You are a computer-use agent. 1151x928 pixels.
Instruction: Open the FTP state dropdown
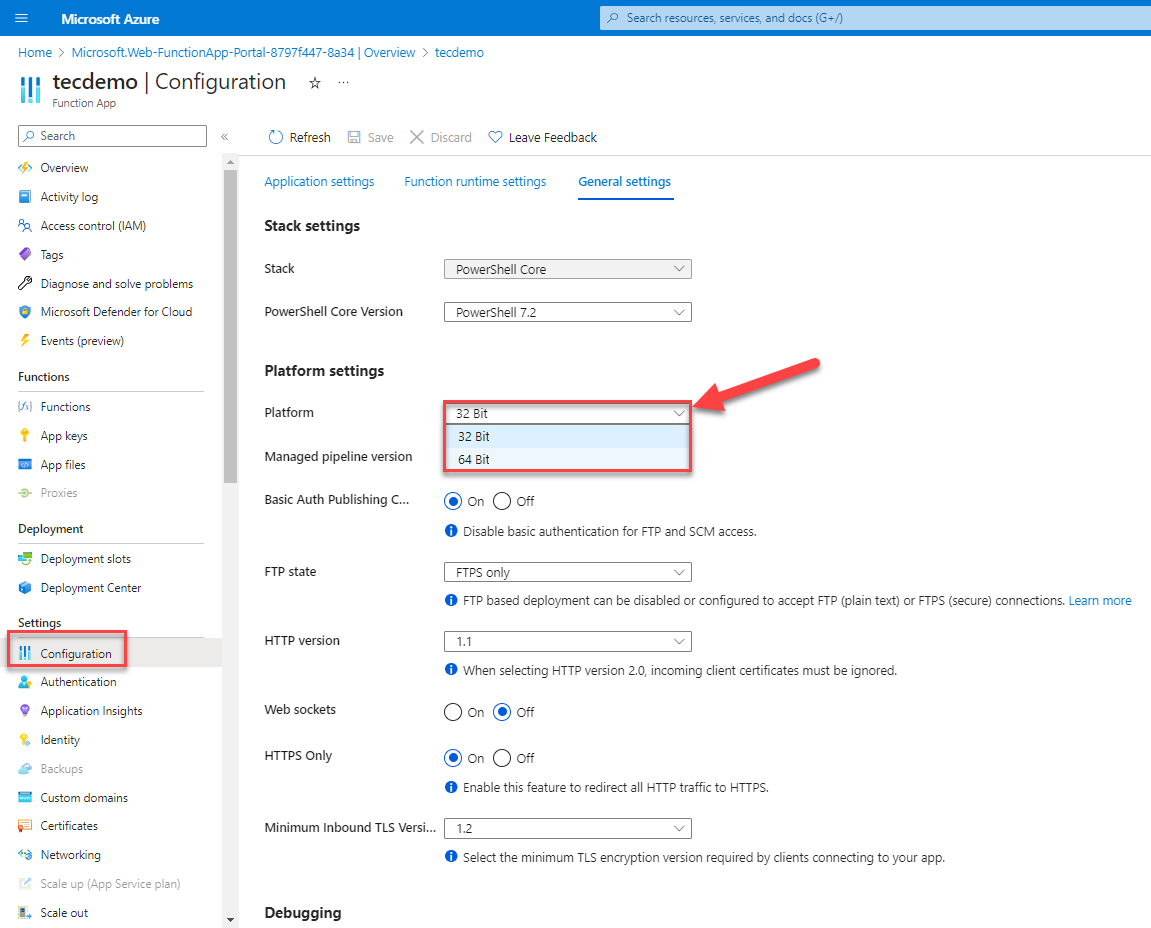[567, 571]
